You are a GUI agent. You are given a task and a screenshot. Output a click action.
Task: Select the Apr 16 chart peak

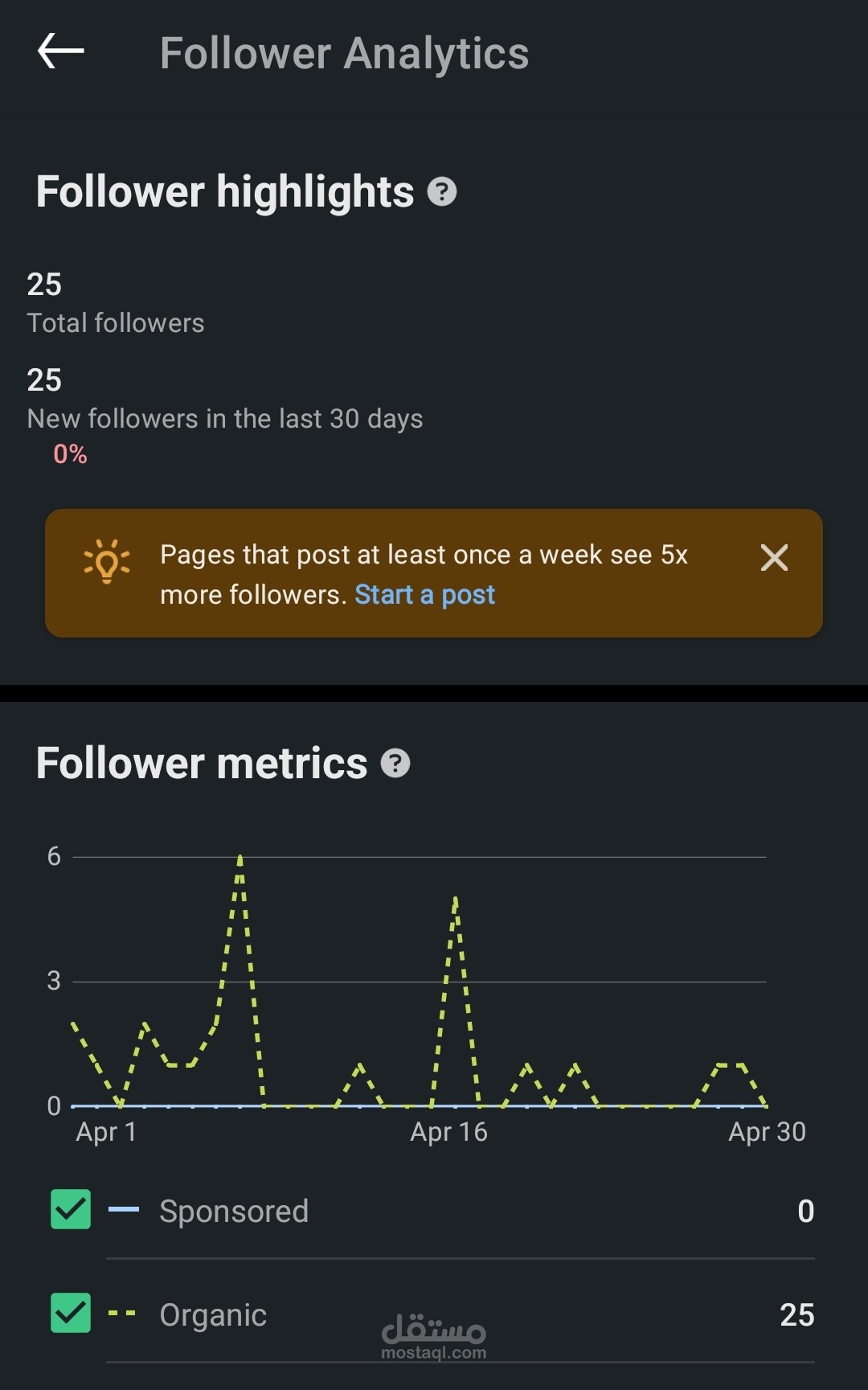click(456, 899)
